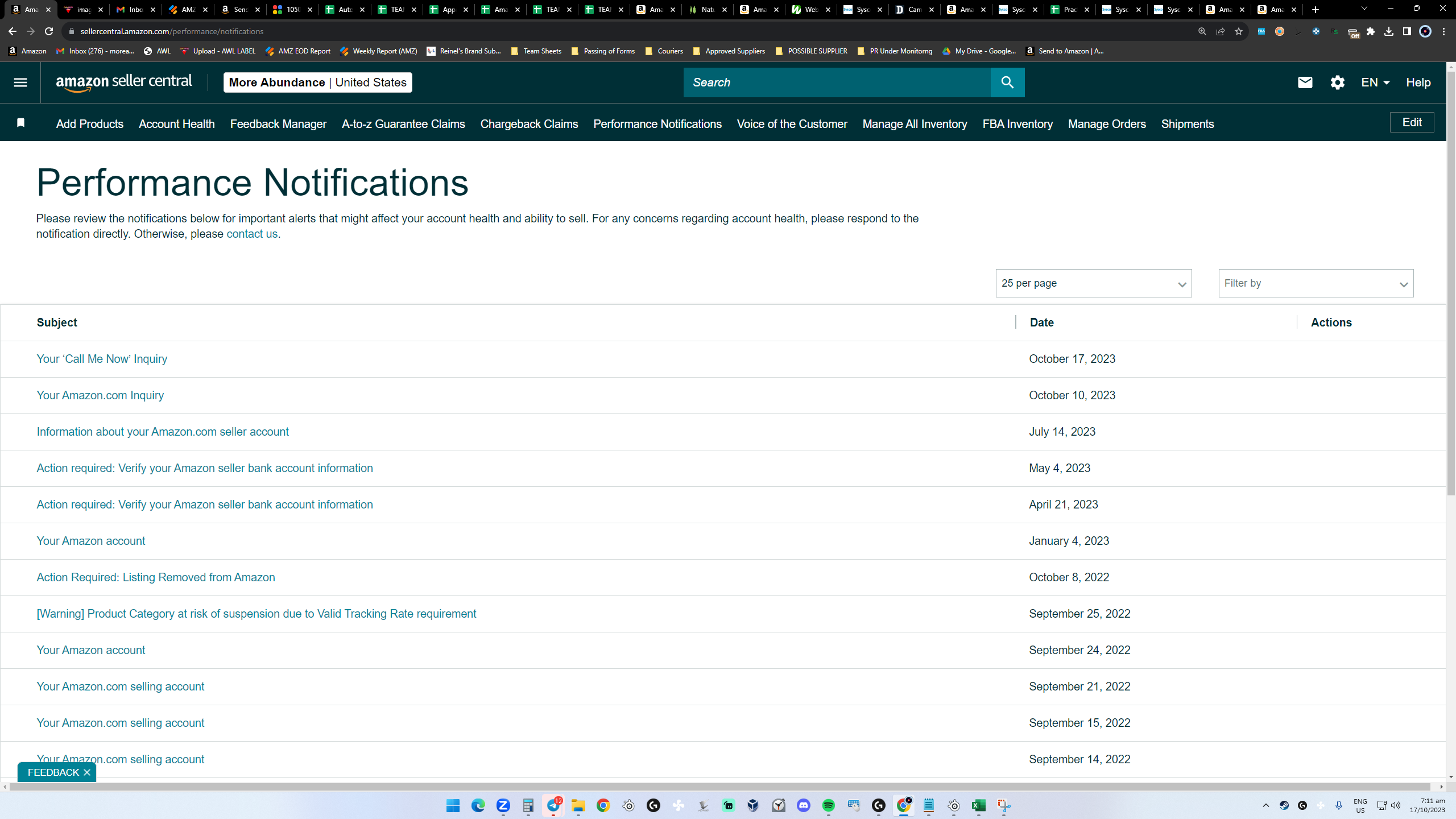1456x819 pixels.
Task: Open Account Health in the navigation bar
Action: (x=177, y=124)
